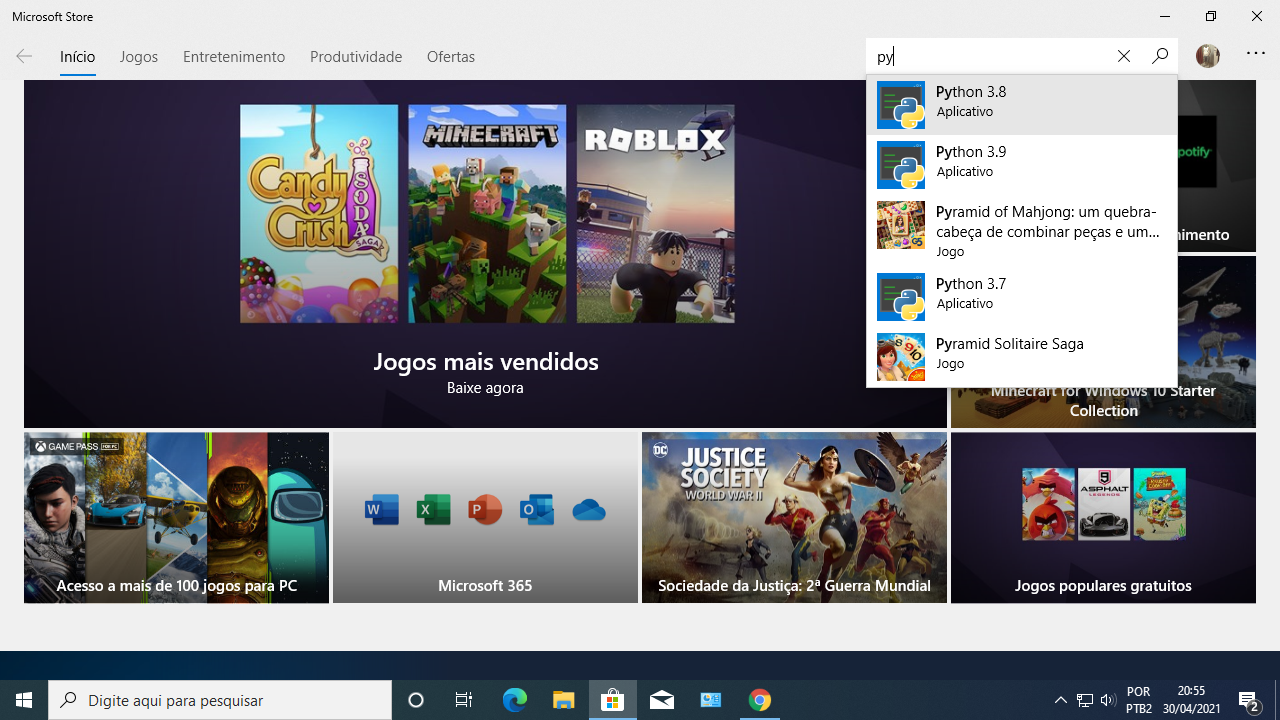Select the Python 3.7 suggestion
Viewport: 1280px width, 720px height.
pos(1022,297)
